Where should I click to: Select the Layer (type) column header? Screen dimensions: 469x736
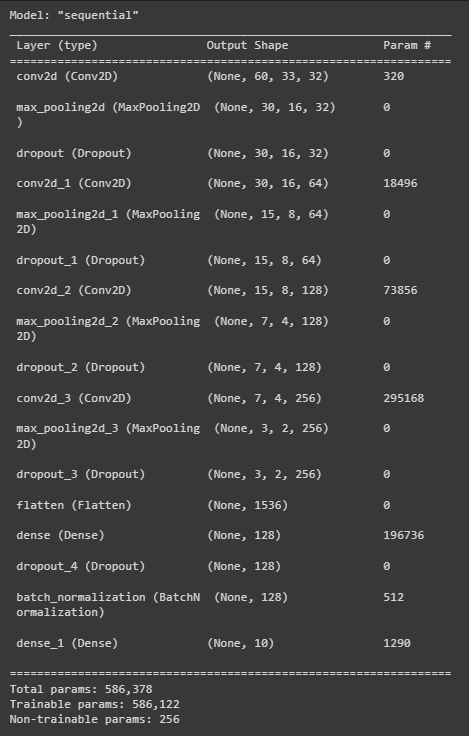57,46
